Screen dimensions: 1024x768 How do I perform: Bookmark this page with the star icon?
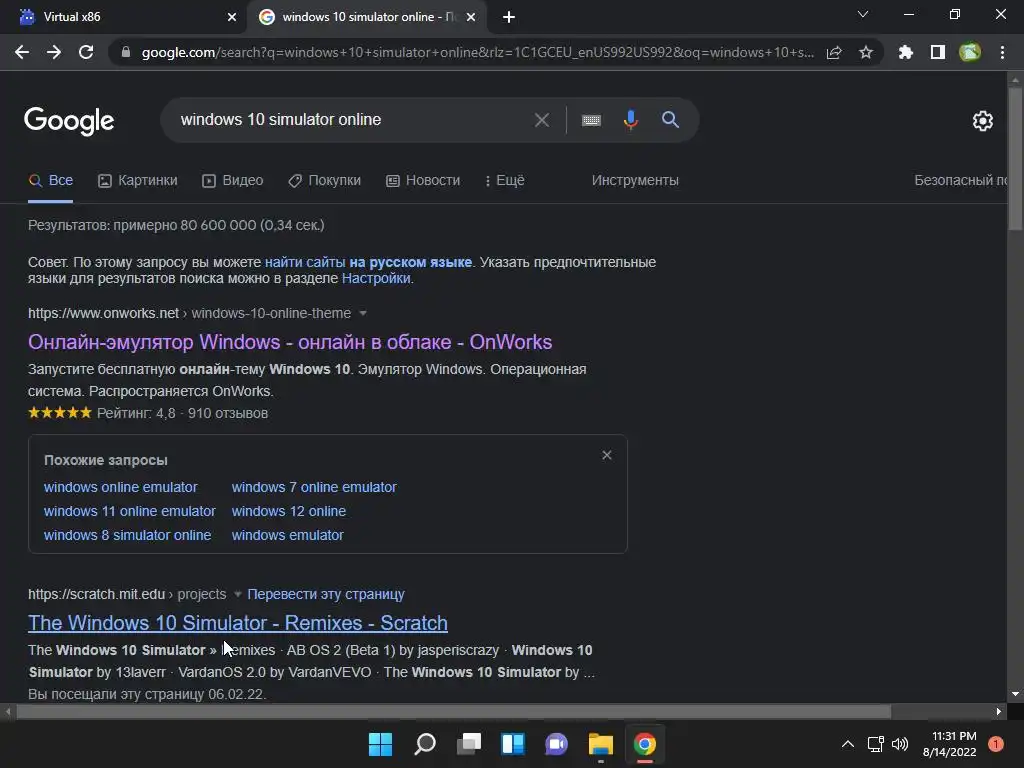[866, 52]
